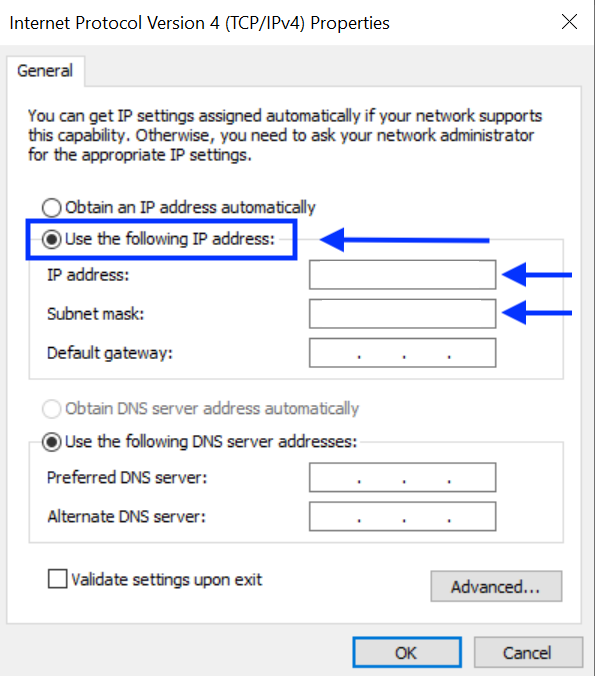Image resolution: width=595 pixels, height=676 pixels.
Task: Click the Default gateway address field
Action: (402, 353)
